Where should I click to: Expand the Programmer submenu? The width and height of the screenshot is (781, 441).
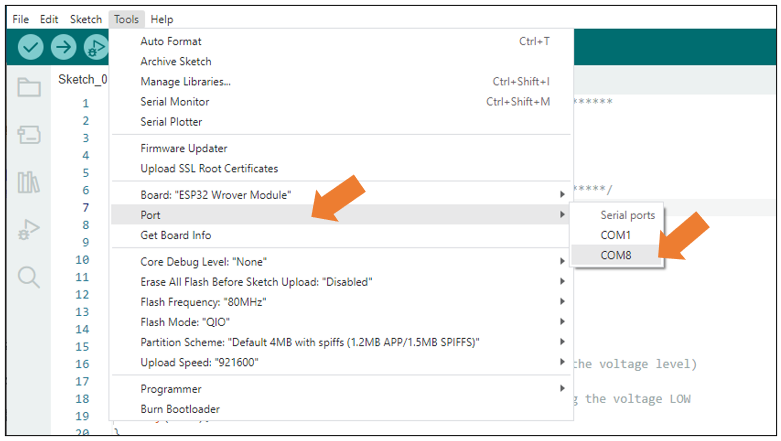(342, 389)
